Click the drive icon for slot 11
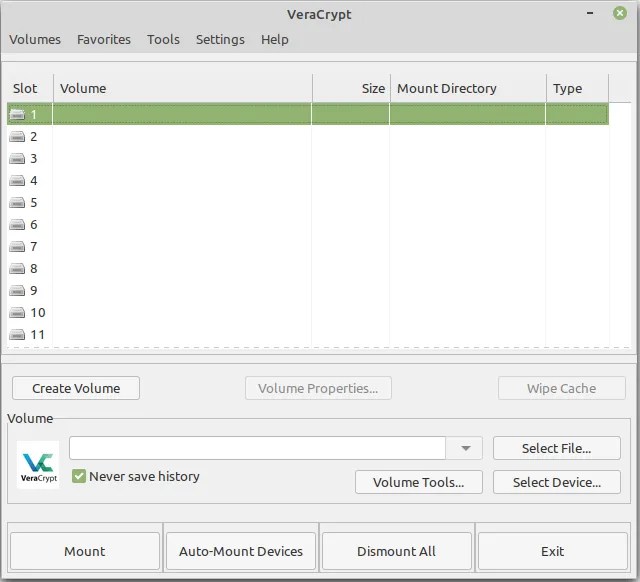640x582 pixels. pos(17,335)
